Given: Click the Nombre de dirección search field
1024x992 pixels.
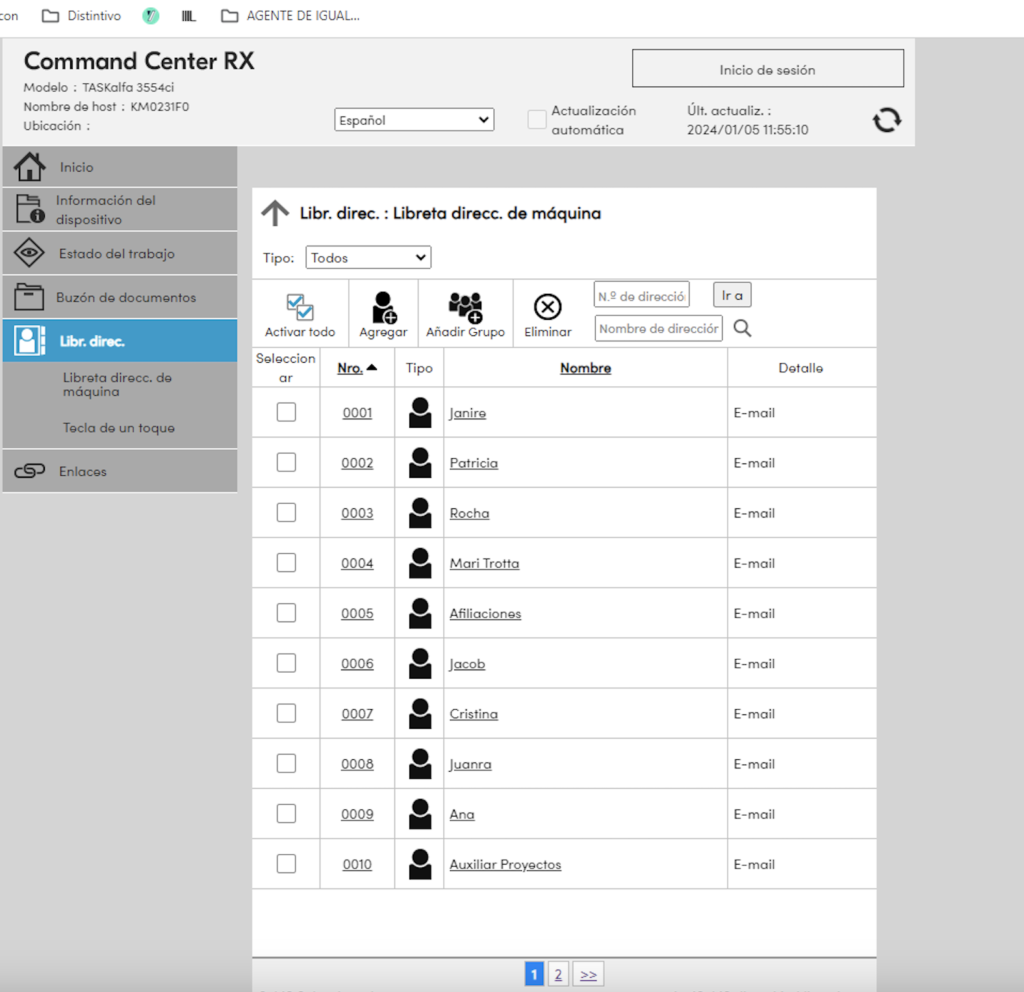Looking at the screenshot, I should (x=658, y=328).
